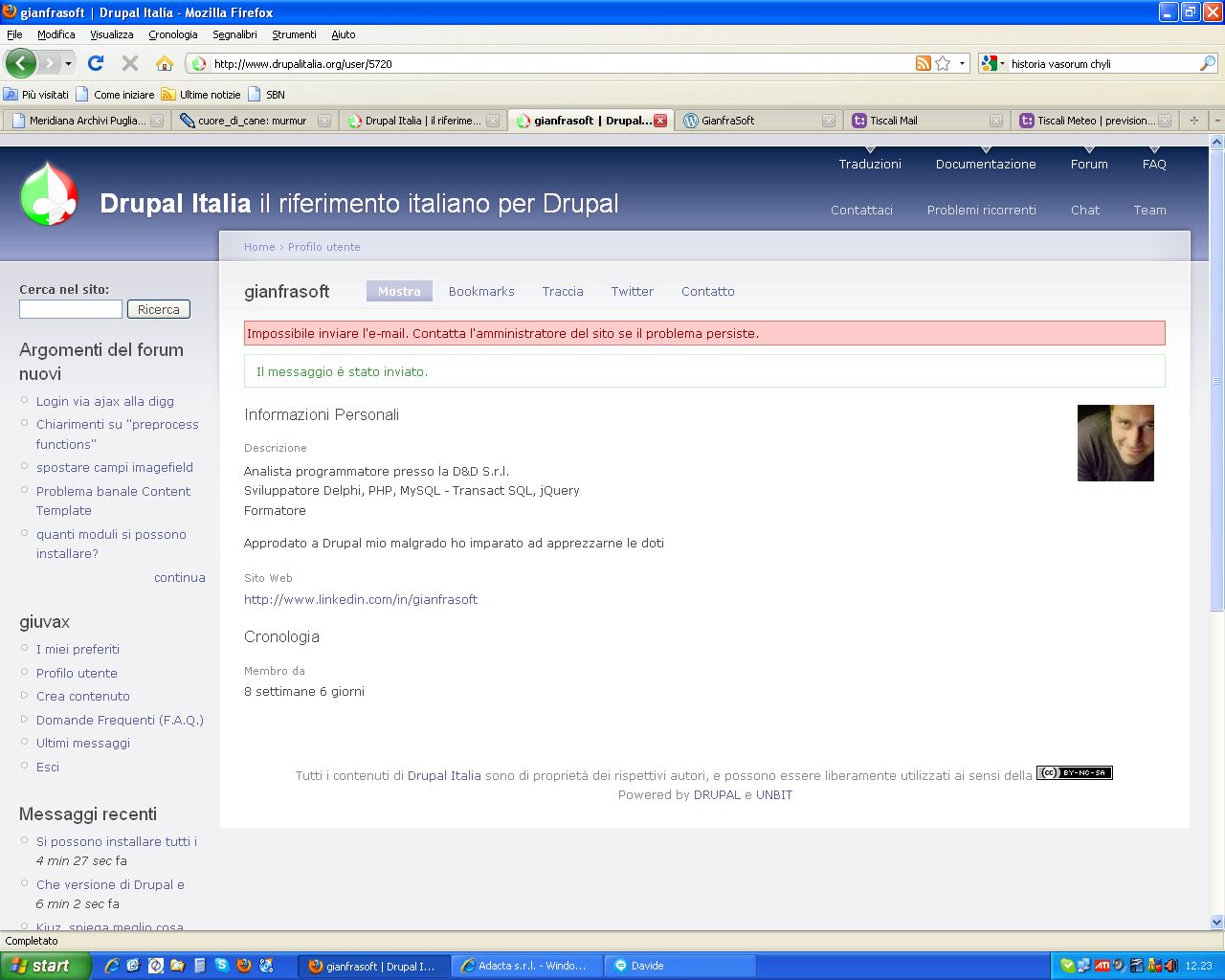The width and height of the screenshot is (1225, 980).
Task: Click the Drupal Italia logo
Action: point(48,193)
